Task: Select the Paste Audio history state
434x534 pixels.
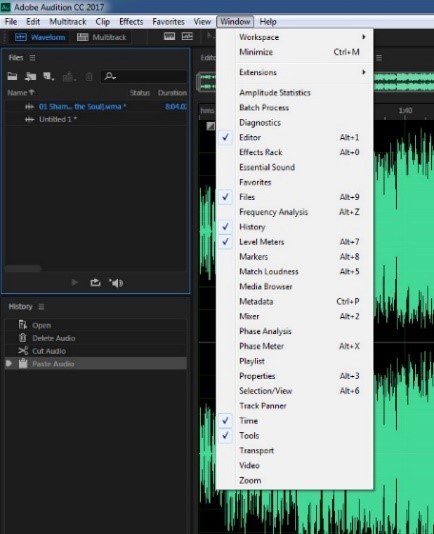Action: coord(95,364)
